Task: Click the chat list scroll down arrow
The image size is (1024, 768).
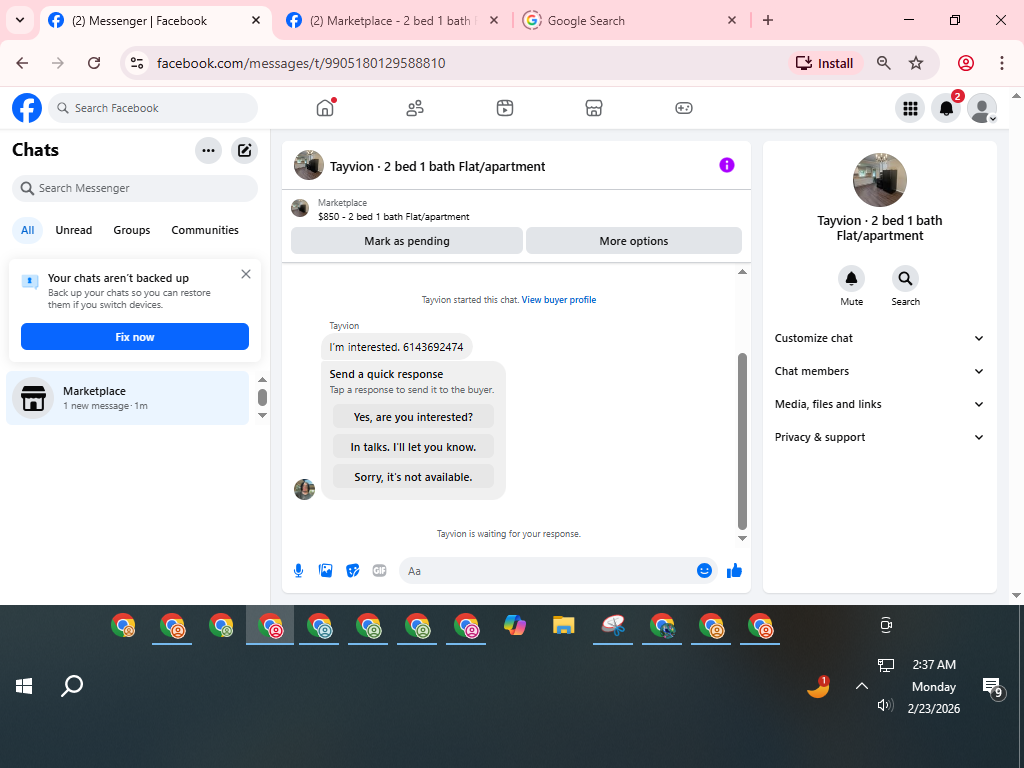Action: point(263,415)
